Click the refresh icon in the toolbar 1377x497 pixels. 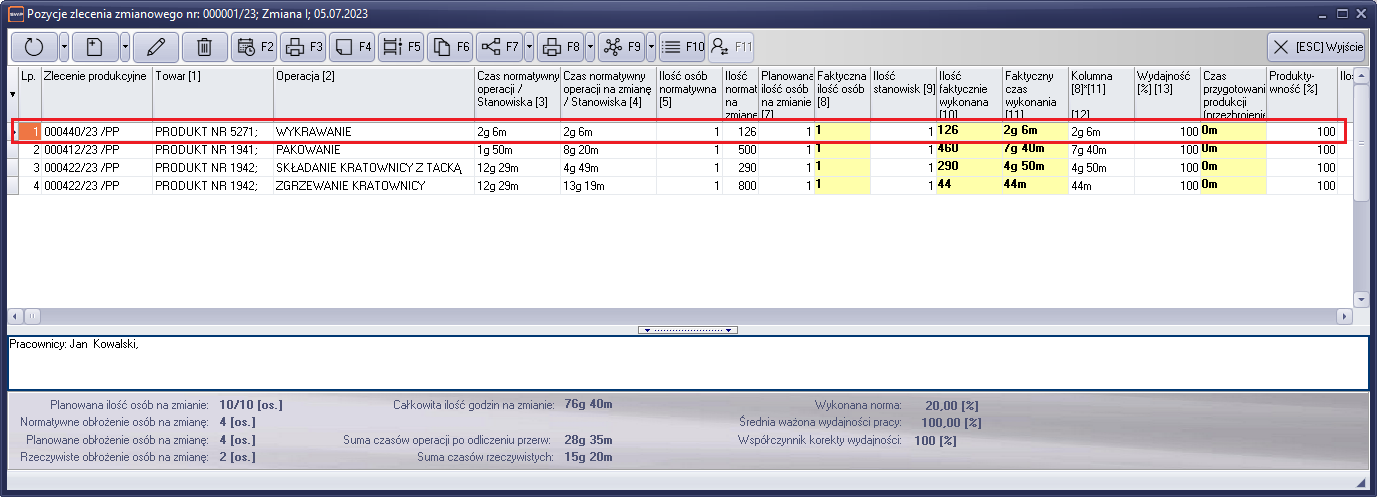pyautogui.click(x=34, y=47)
